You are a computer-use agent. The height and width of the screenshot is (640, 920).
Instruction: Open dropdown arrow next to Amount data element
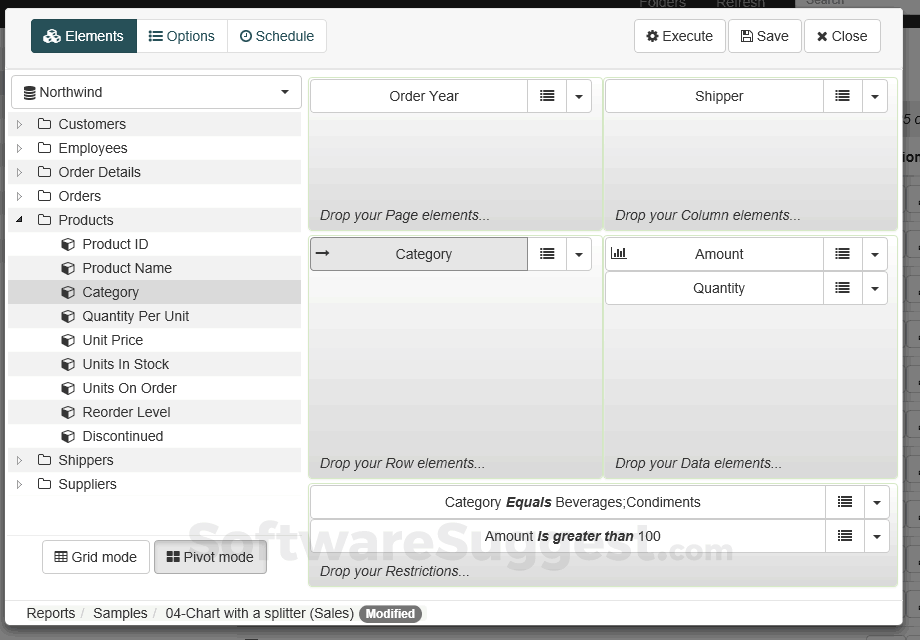coord(875,254)
